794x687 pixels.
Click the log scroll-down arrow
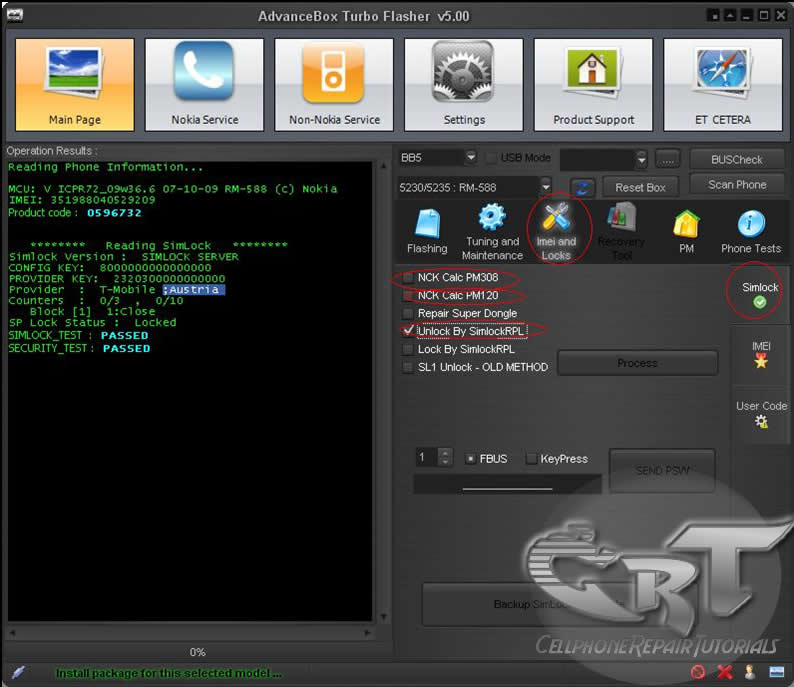tap(383, 617)
